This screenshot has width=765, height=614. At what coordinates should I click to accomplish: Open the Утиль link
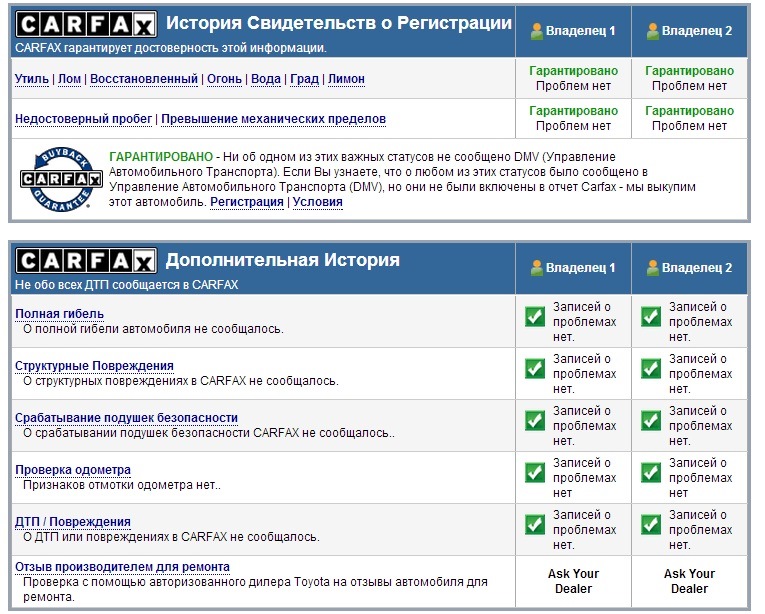click(x=32, y=79)
